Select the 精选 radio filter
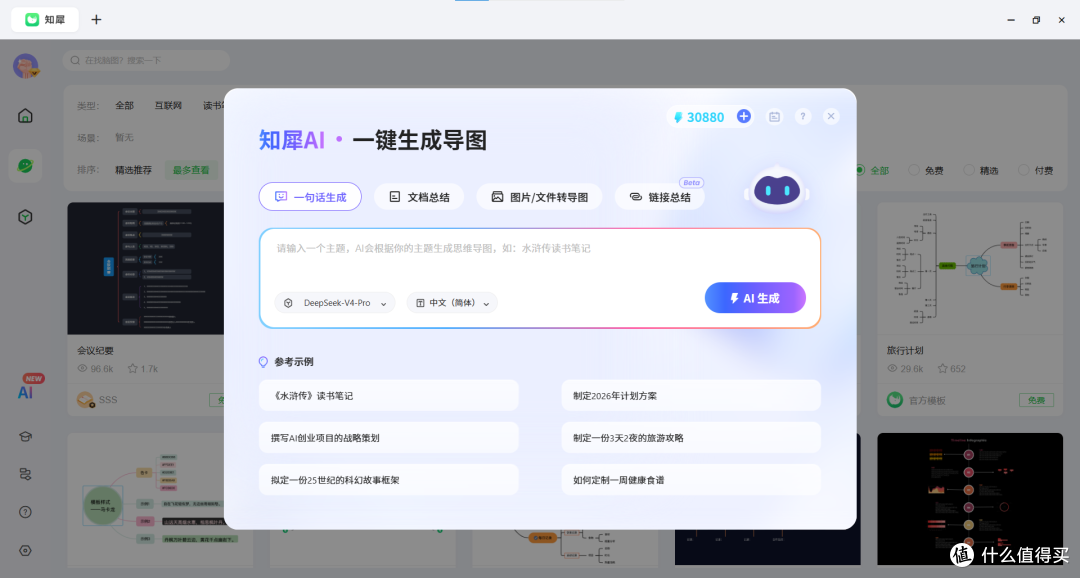Screen dimensions: 1080x578 coord(981,170)
